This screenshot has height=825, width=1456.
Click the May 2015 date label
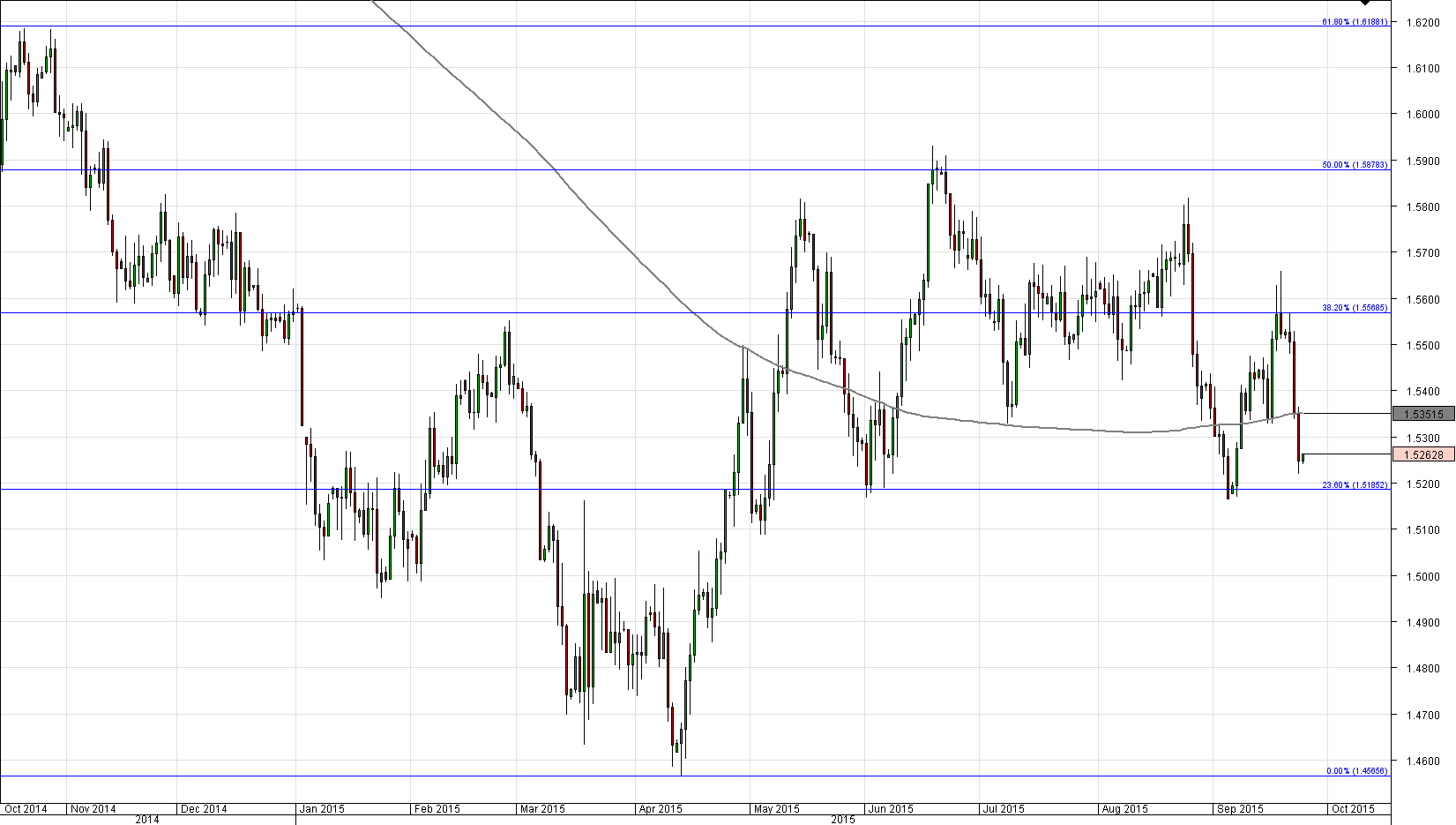[x=776, y=808]
